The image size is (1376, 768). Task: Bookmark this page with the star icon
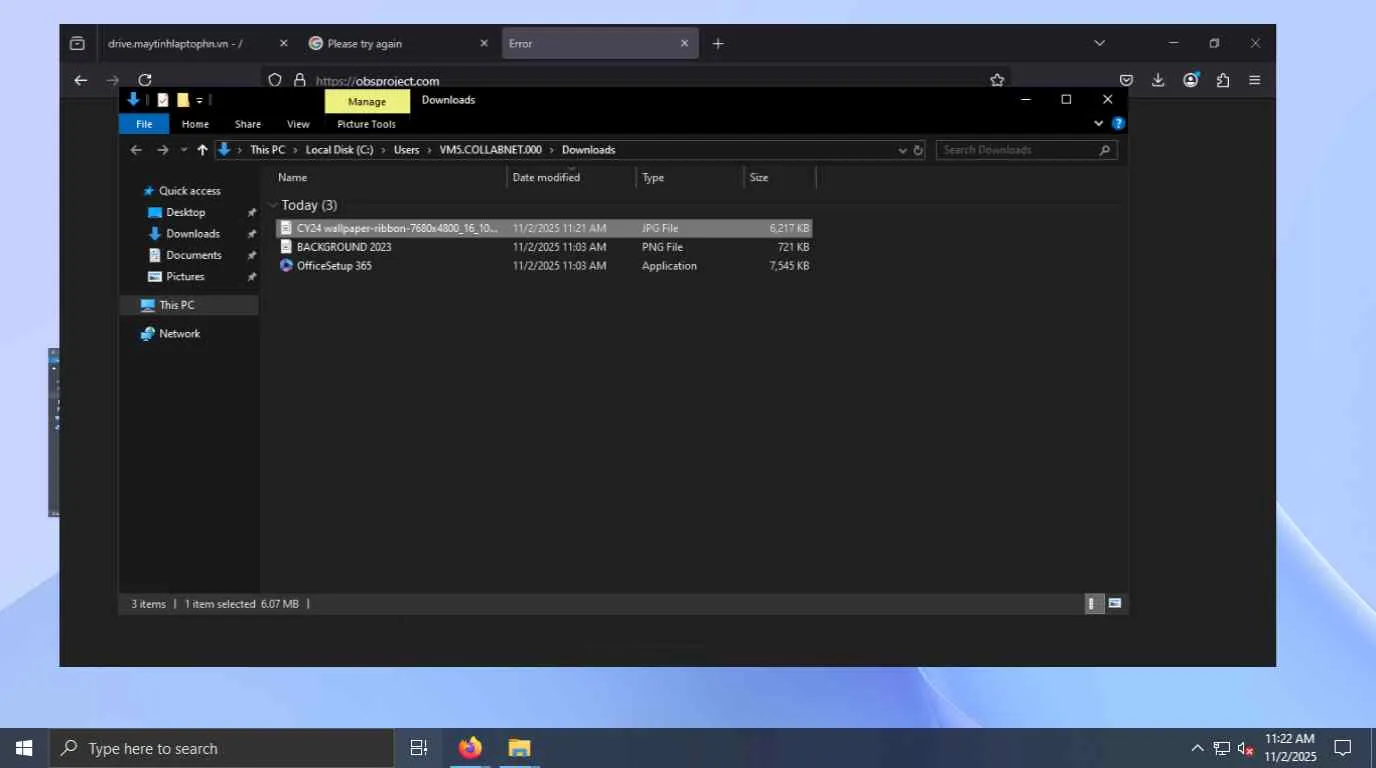click(997, 80)
